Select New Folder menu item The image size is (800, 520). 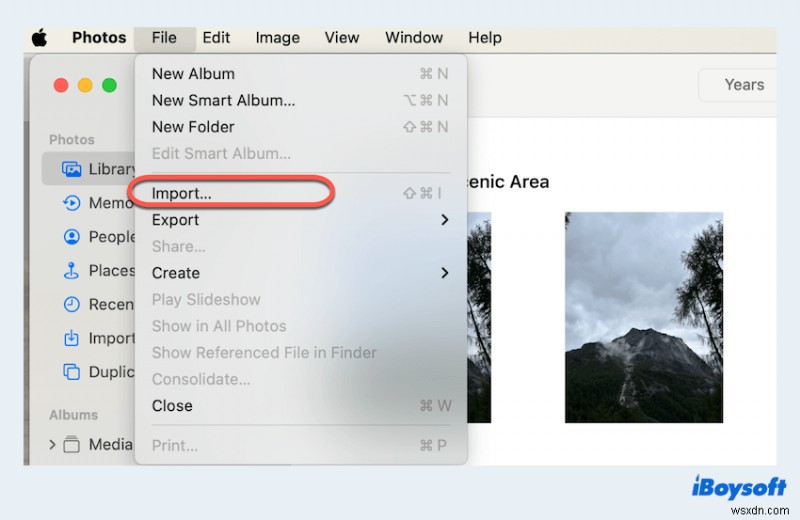[301, 127]
